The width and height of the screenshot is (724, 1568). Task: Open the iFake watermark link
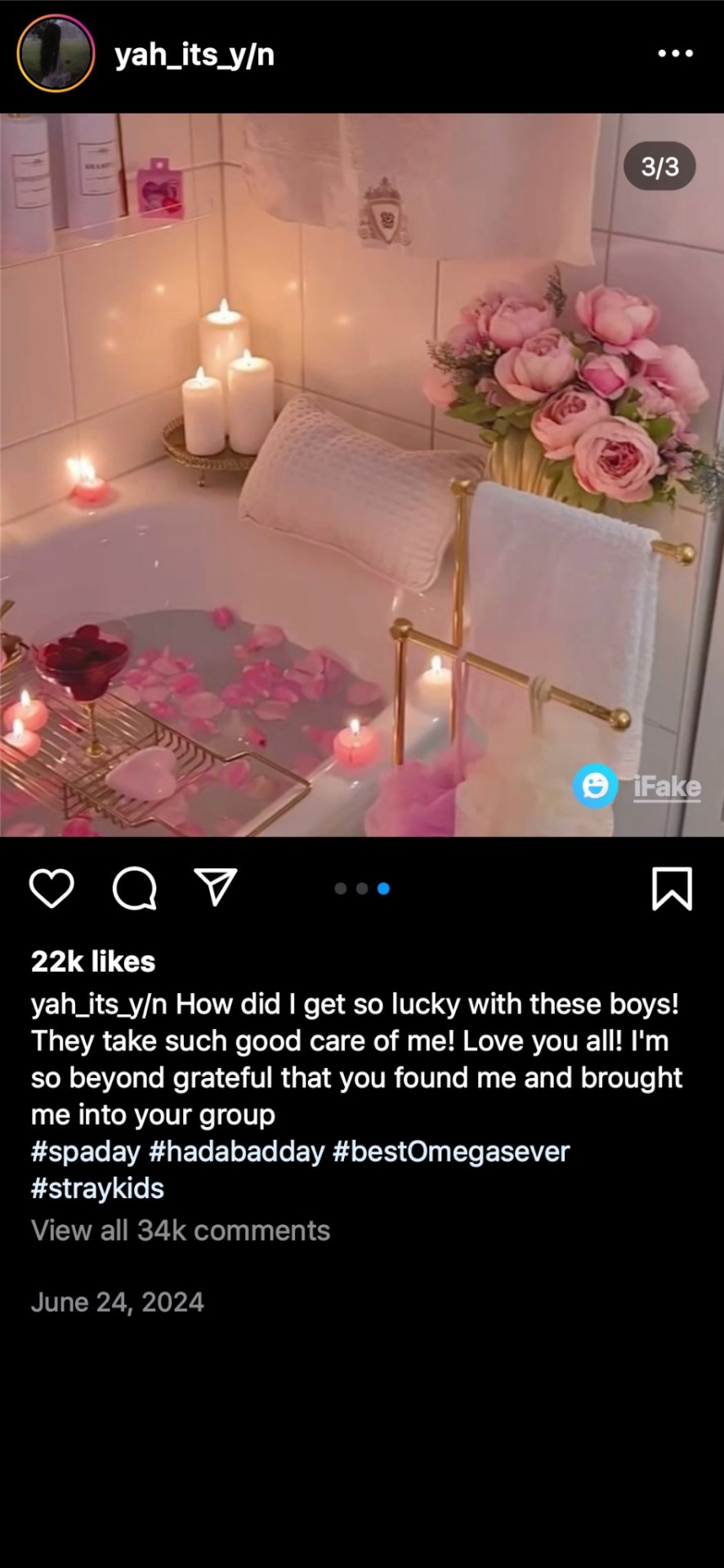[x=667, y=788]
